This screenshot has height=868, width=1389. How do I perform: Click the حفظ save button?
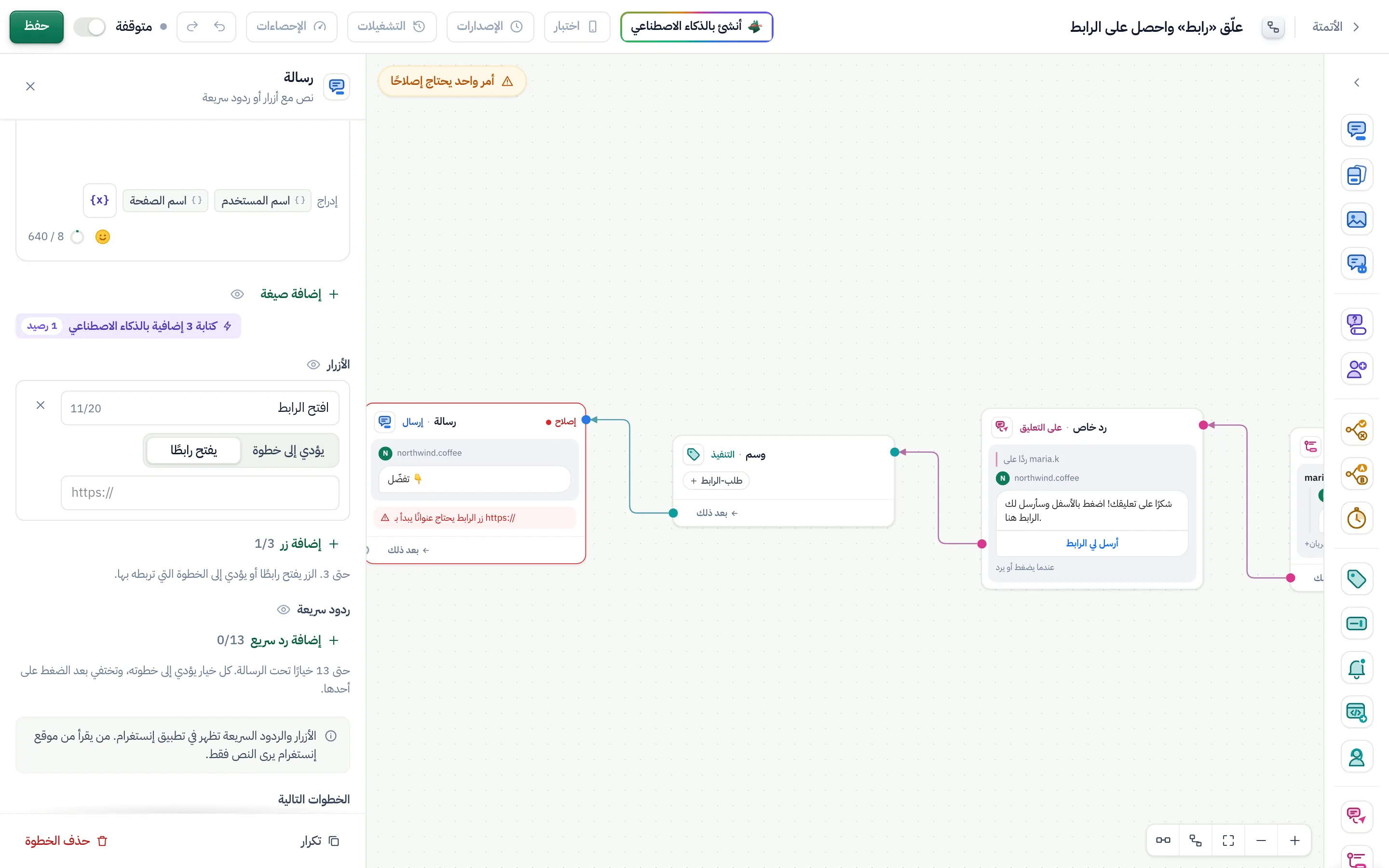pyautogui.click(x=37, y=27)
